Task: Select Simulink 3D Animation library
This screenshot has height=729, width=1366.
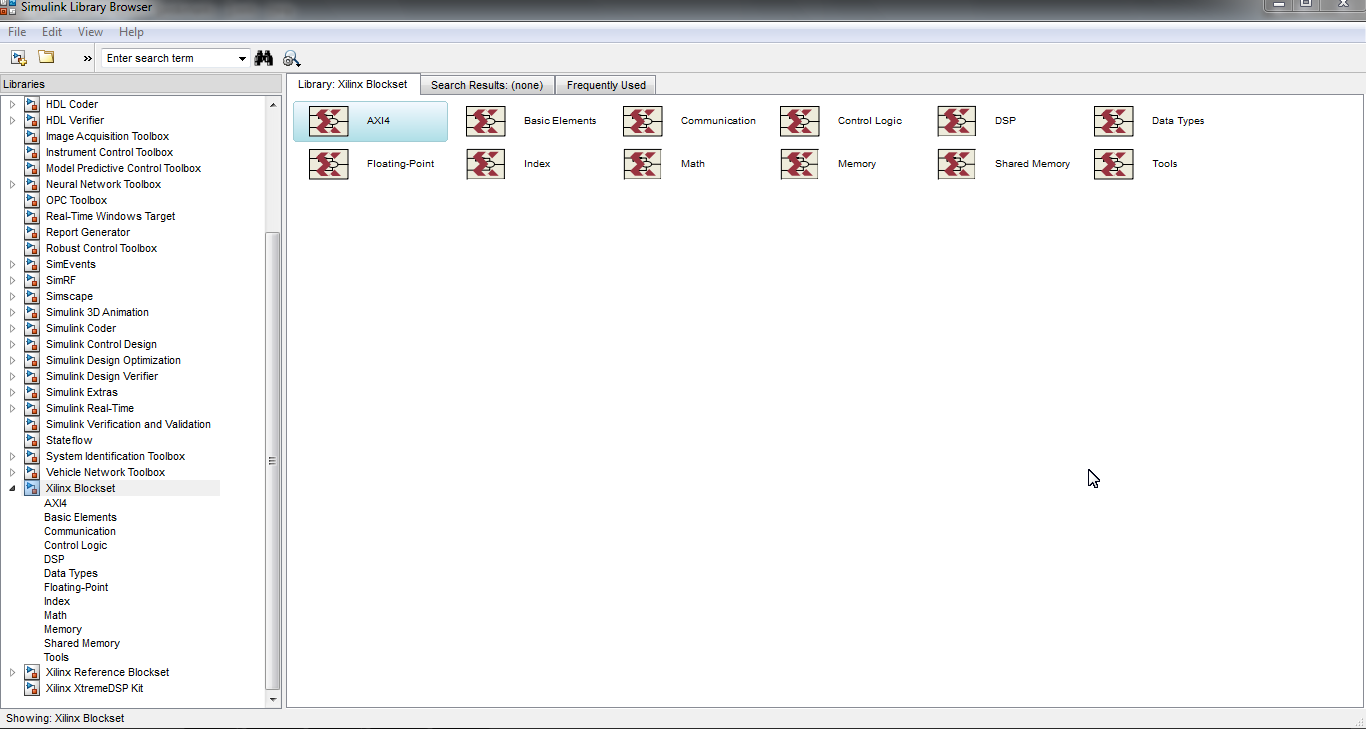Action: (97, 312)
